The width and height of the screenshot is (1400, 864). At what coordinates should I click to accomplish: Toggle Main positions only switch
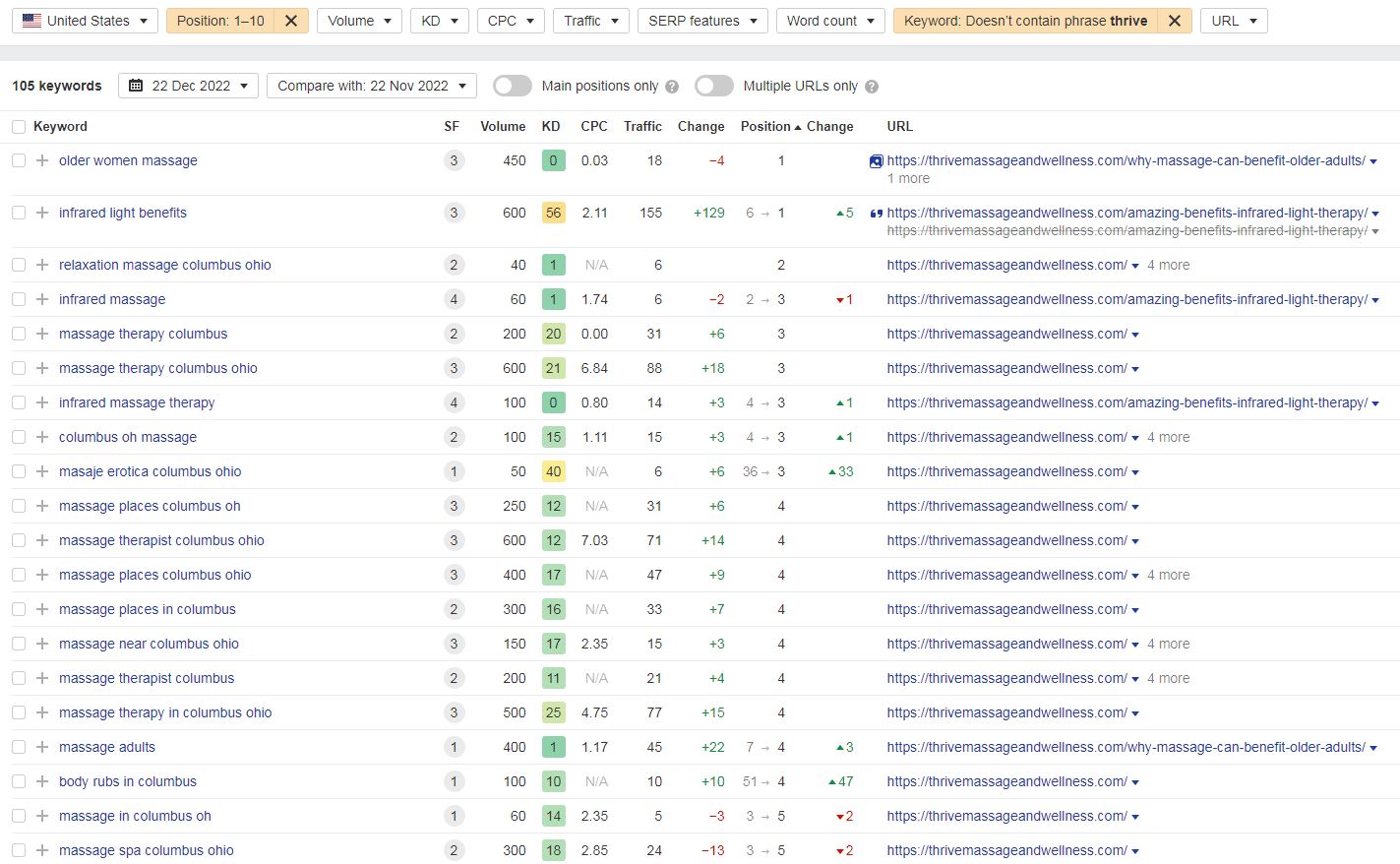pyautogui.click(x=512, y=86)
